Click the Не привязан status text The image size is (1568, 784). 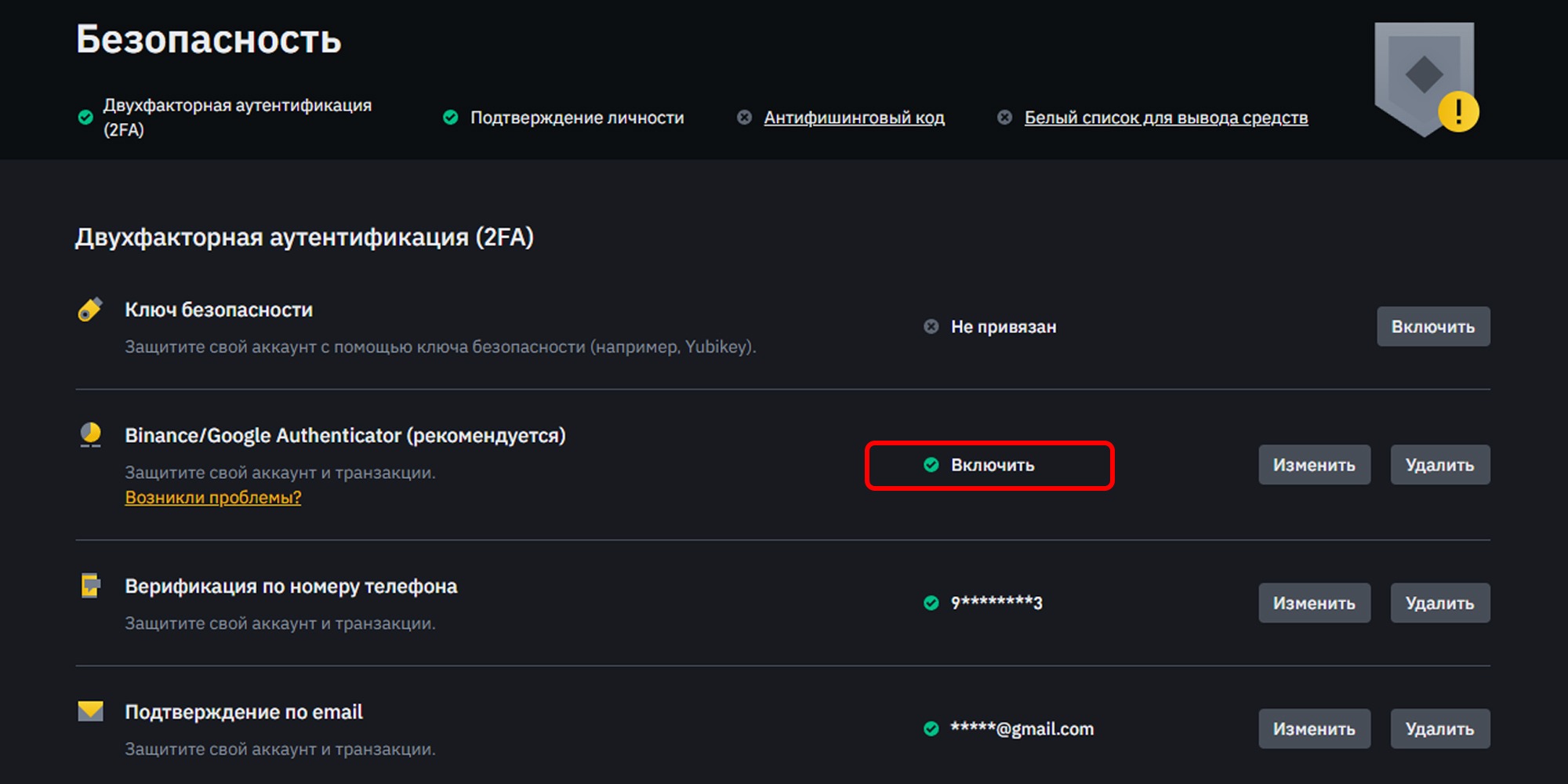pyautogui.click(x=1004, y=327)
